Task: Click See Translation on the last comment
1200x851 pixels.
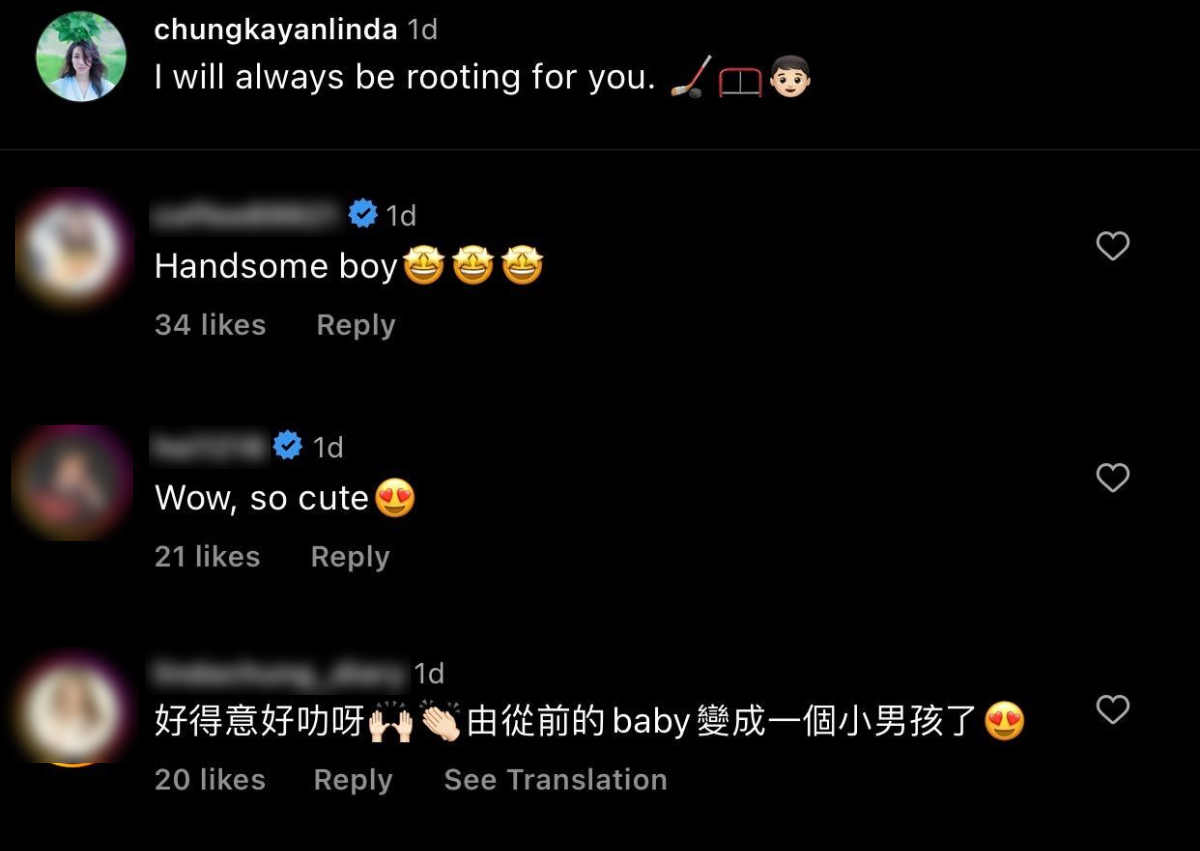Action: (x=555, y=780)
